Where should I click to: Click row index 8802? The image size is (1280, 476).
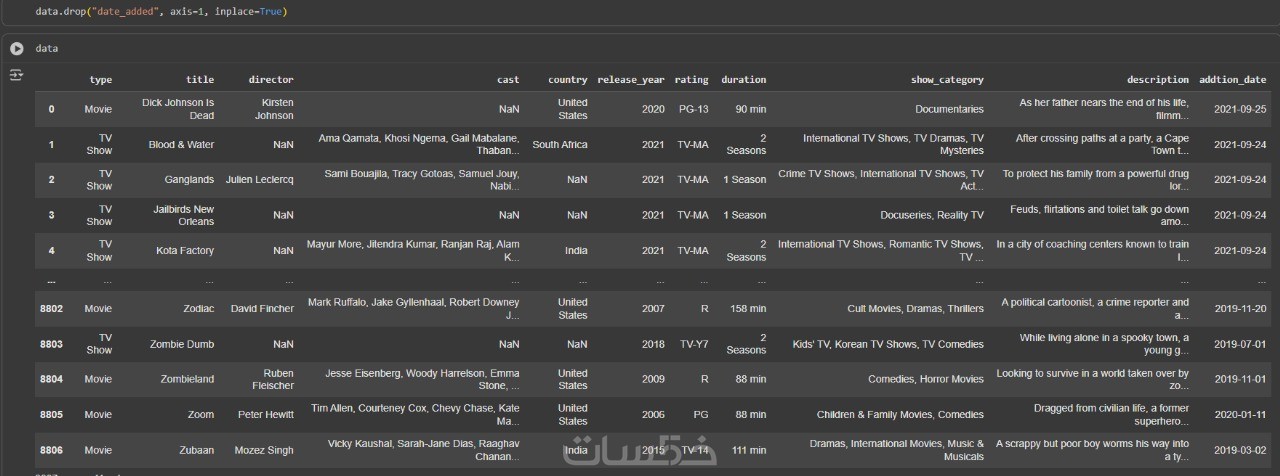(51, 308)
